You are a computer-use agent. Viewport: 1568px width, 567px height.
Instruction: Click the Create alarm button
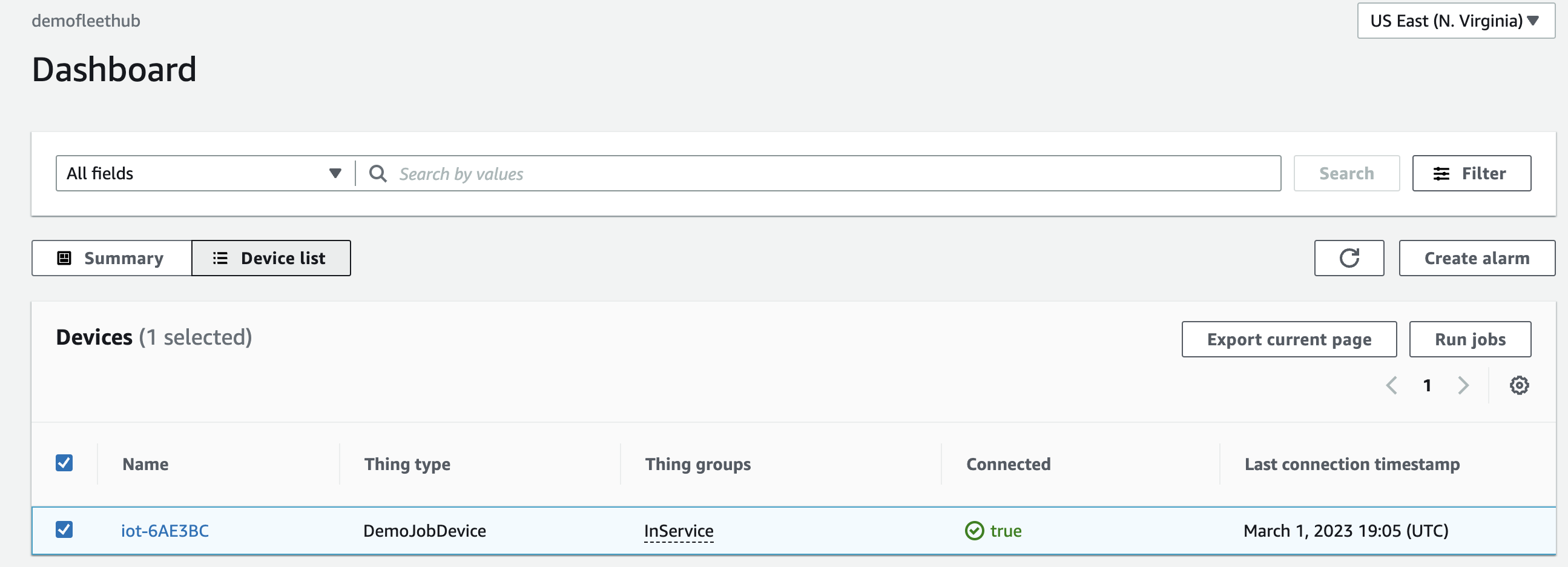1477,257
